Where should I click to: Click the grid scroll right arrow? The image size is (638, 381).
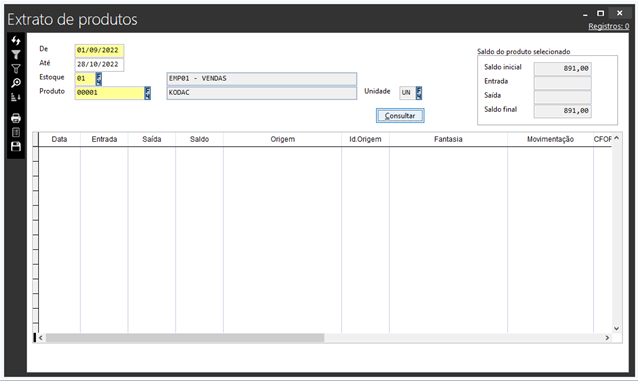click(607, 338)
